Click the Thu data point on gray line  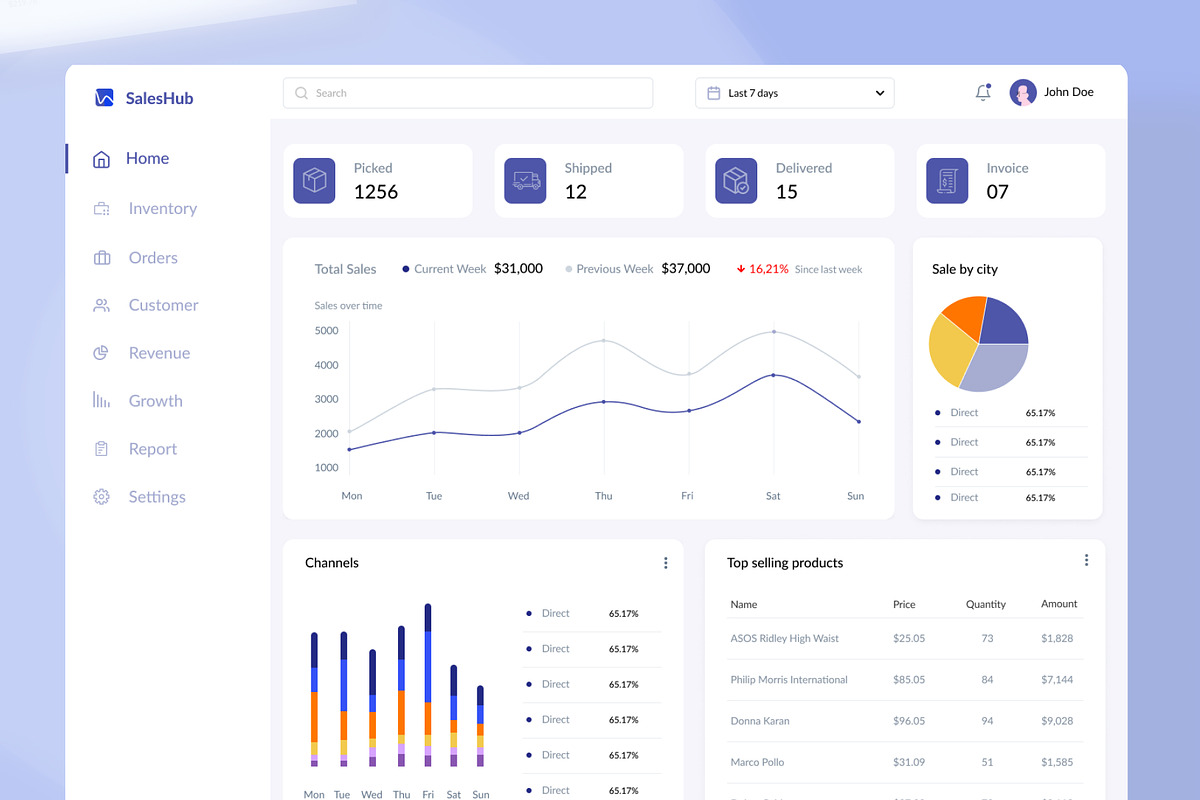coord(604,341)
